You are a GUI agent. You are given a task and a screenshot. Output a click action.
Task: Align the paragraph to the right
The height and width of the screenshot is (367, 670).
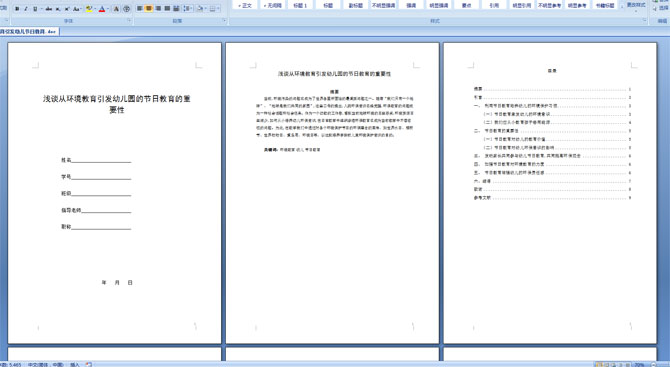coord(158,8)
